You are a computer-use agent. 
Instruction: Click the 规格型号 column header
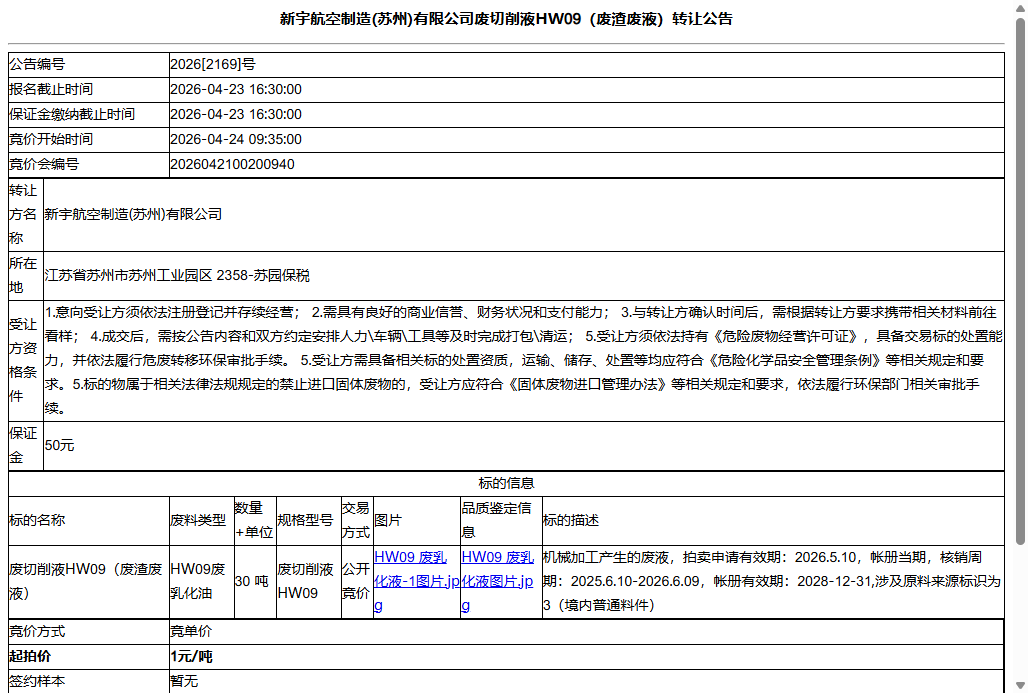click(309, 521)
